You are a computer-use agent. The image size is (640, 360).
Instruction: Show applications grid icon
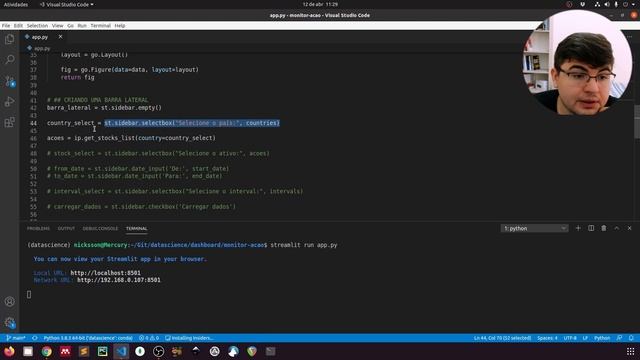[631, 351]
